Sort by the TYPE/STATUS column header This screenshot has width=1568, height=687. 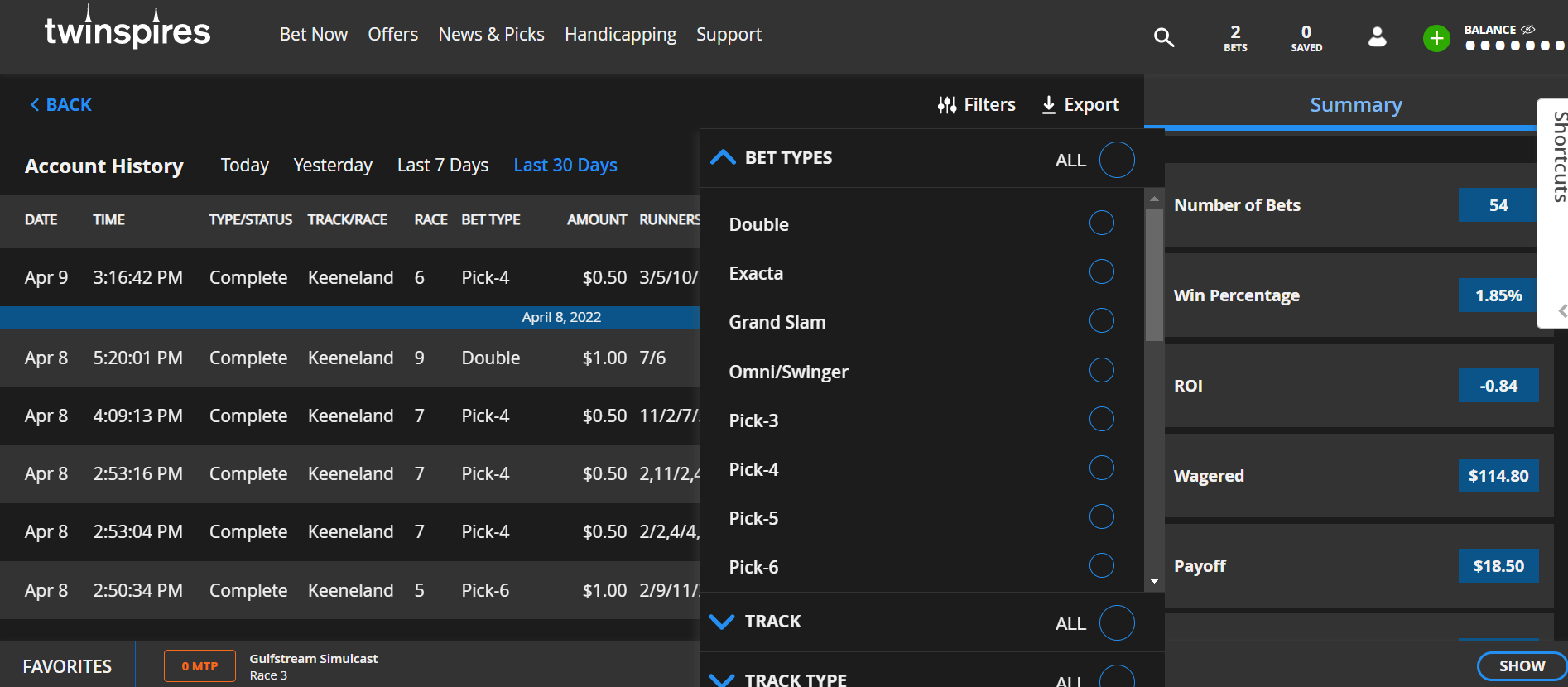[250, 219]
